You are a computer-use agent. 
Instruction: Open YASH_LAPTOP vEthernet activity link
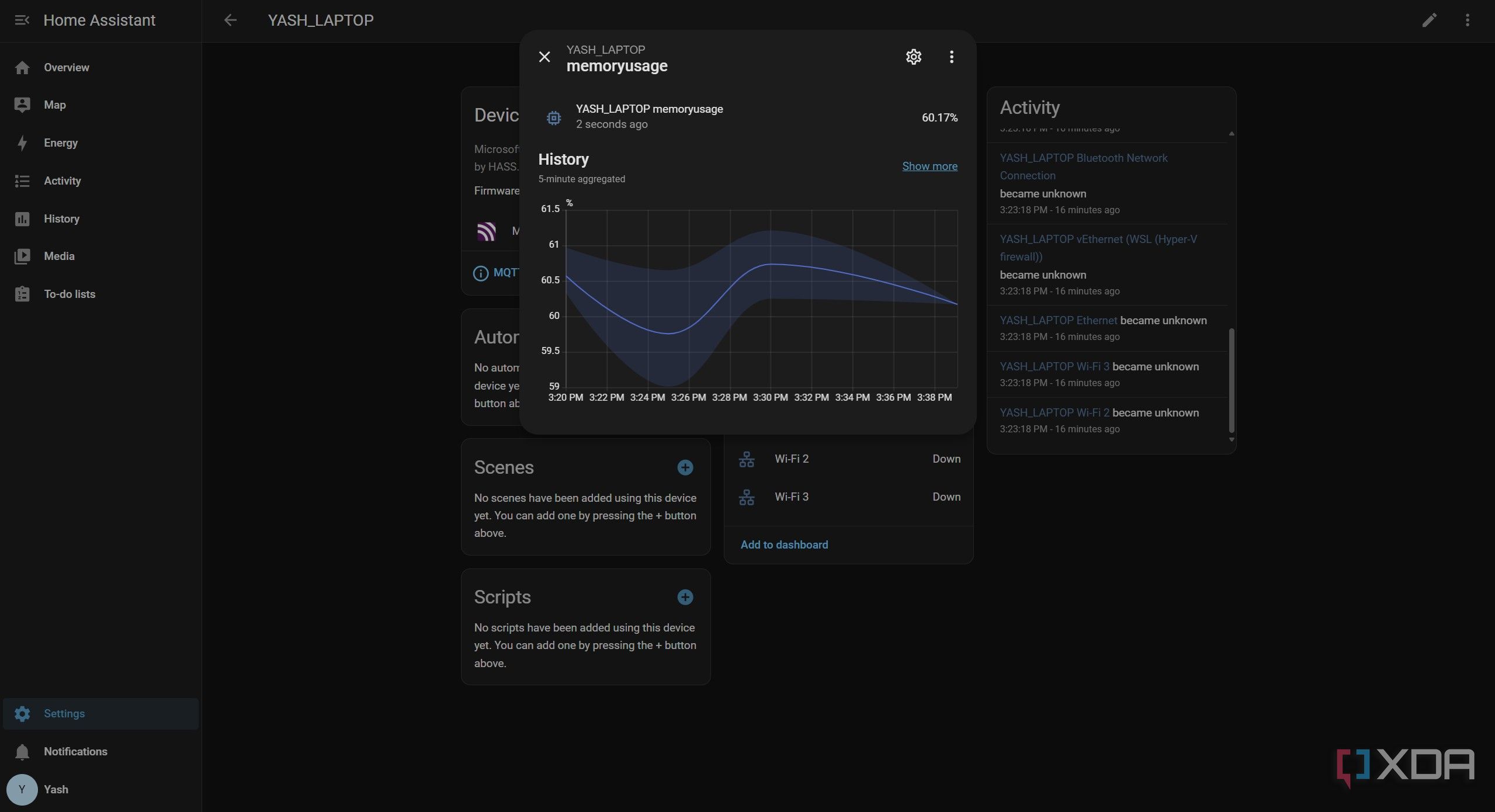[1098, 248]
